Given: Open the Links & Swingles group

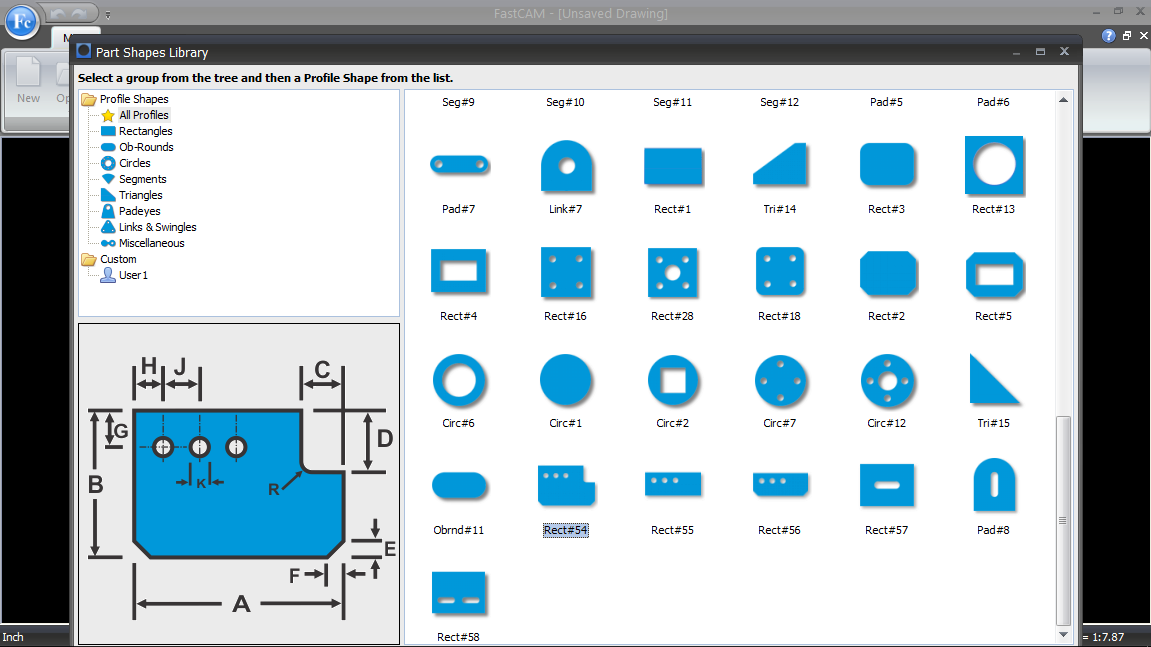Looking at the screenshot, I should (x=158, y=228).
